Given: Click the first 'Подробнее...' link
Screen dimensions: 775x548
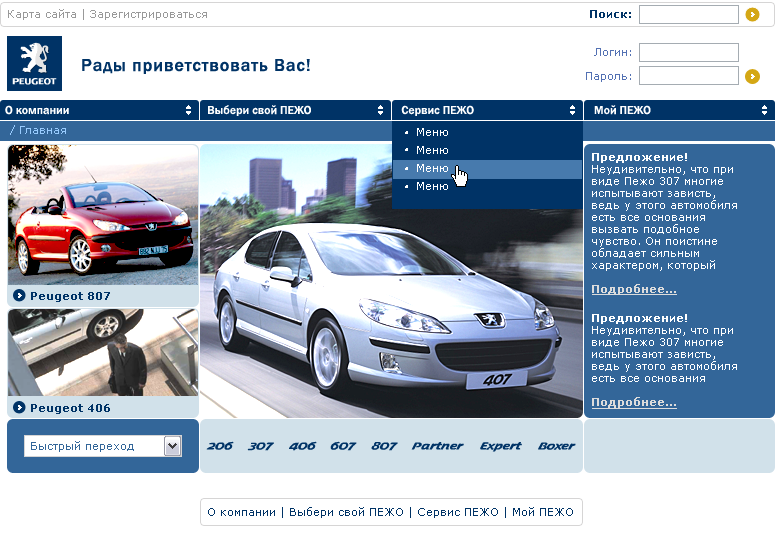Looking at the screenshot, I should coord(633,289).
